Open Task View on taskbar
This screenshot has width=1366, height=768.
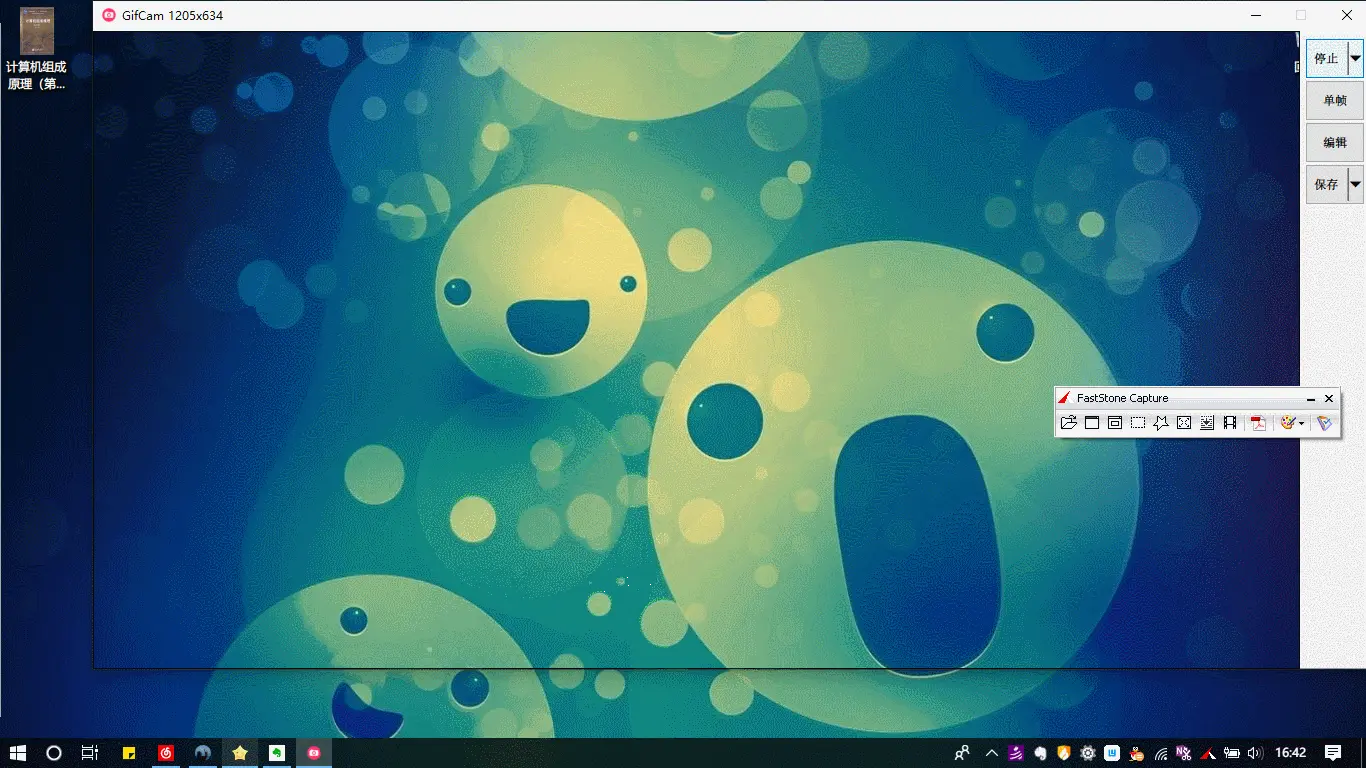click(90, 753)
